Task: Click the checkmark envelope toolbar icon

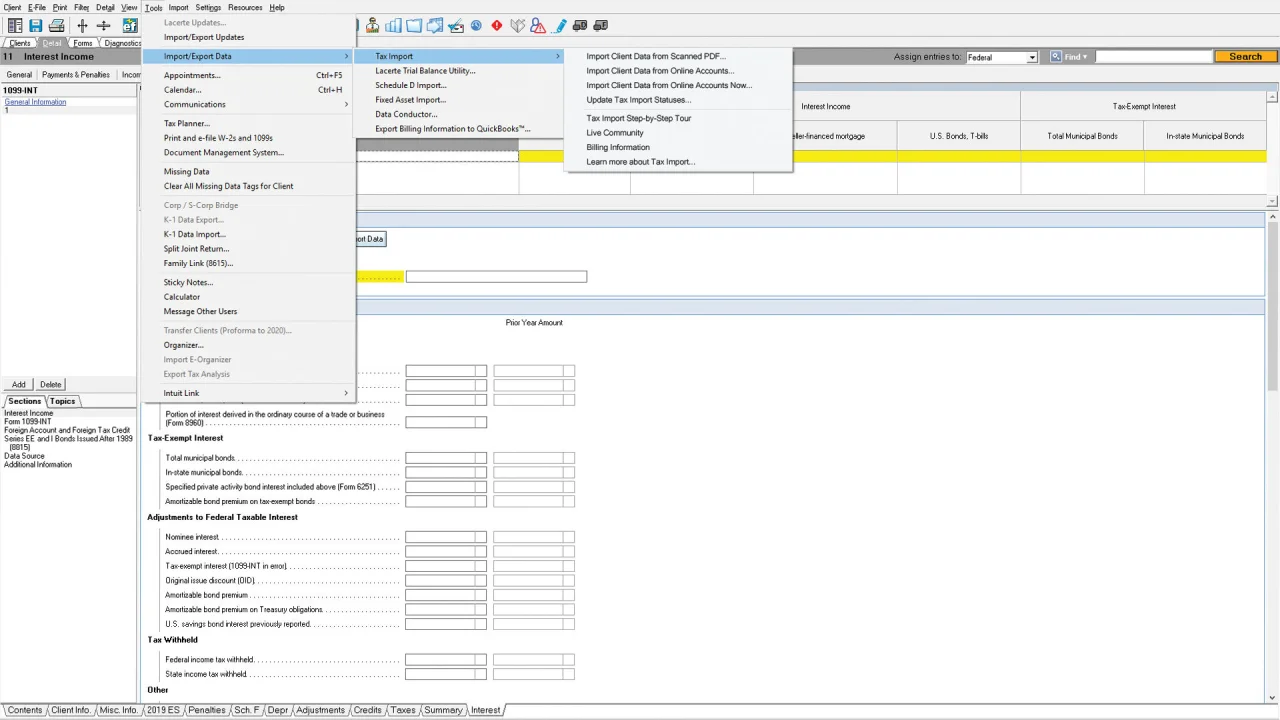Action: [x=456, y=25]
